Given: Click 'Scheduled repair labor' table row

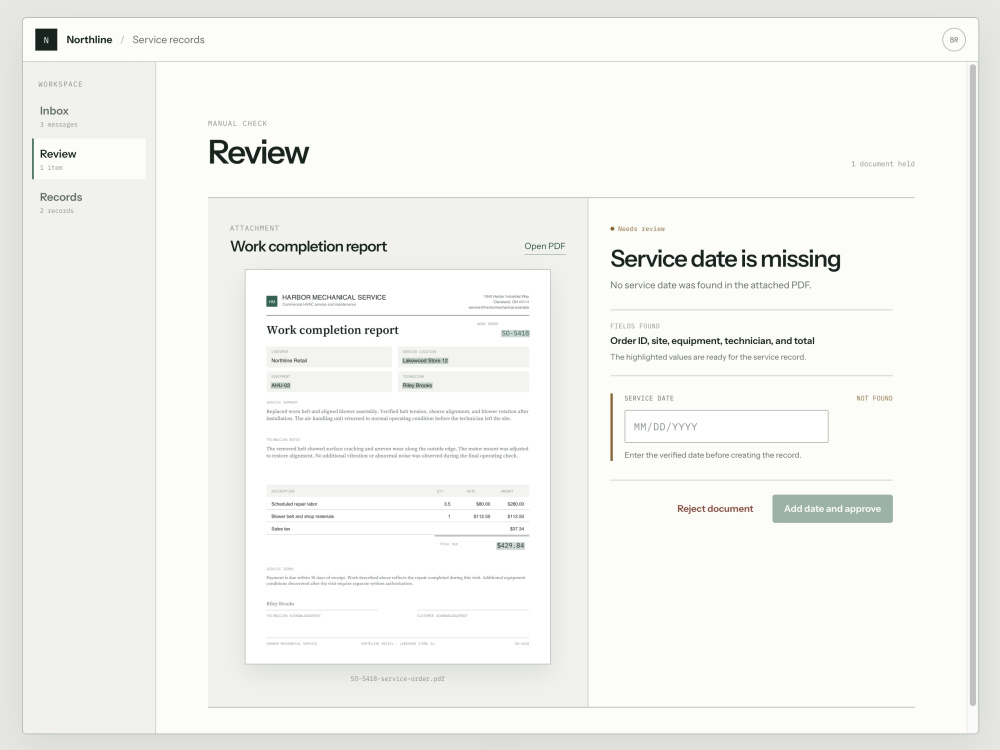Looking at the screenshot, I should tap(398, 504).
